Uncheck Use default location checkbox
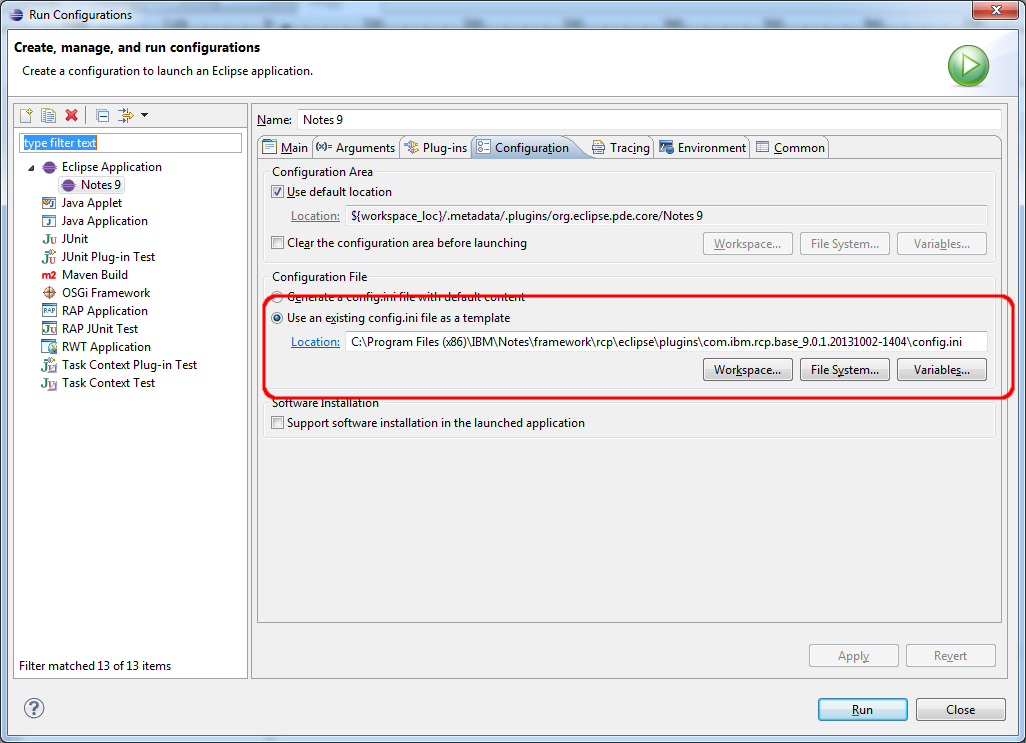 coord(278,192)
